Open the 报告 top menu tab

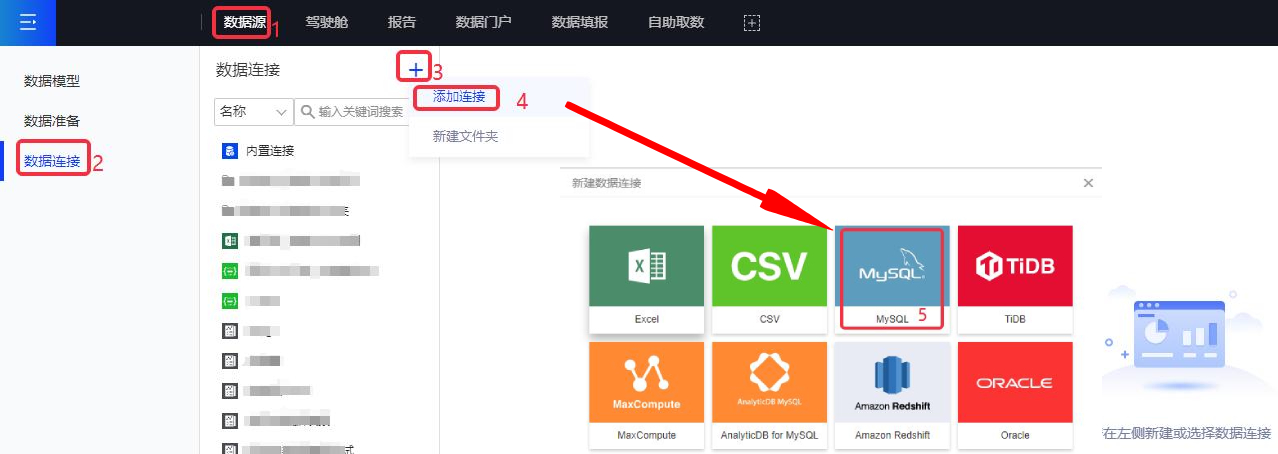tap(401, 22)
